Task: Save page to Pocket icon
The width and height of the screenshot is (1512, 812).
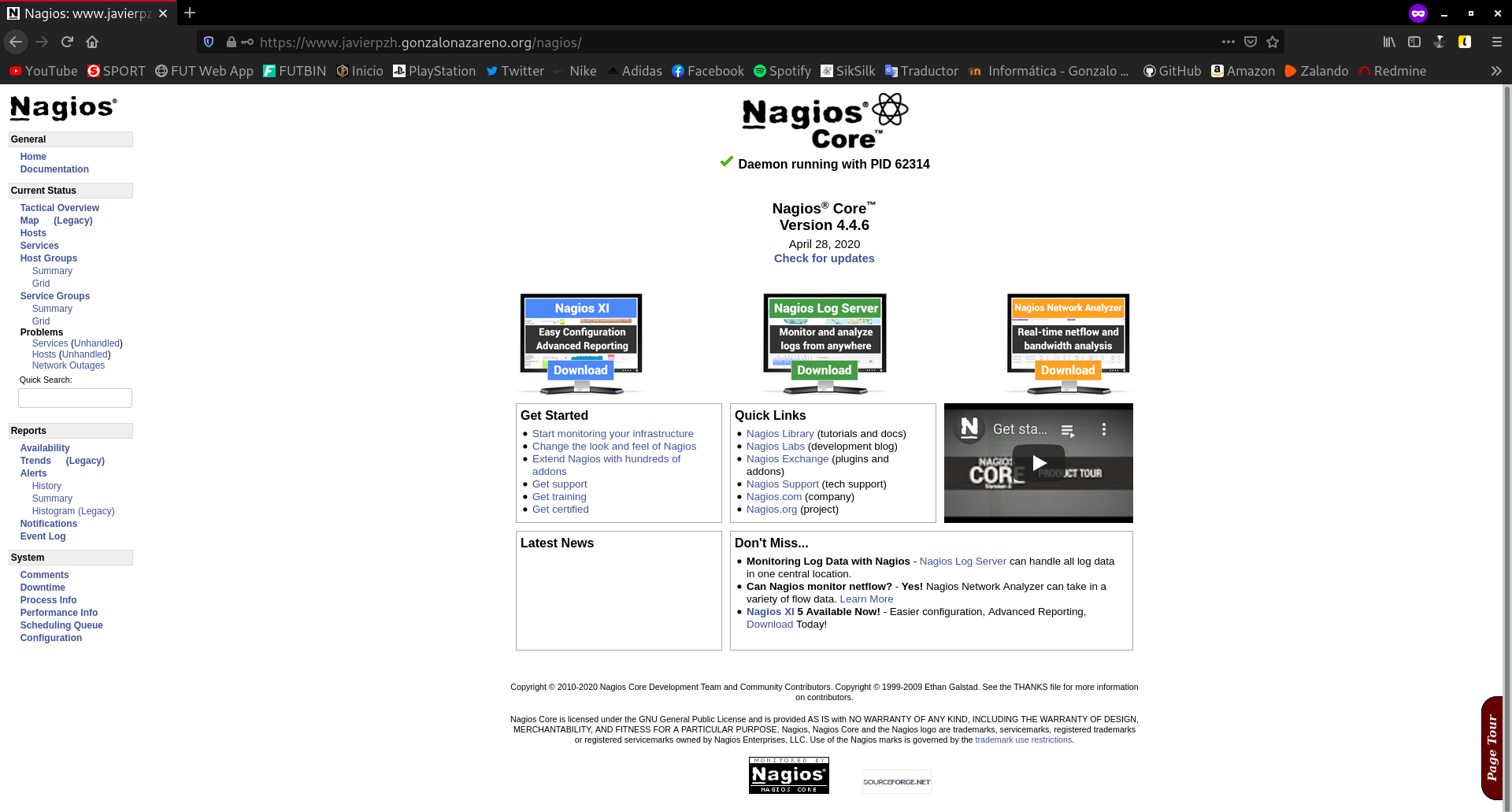Action: [x=1251, y=42]
